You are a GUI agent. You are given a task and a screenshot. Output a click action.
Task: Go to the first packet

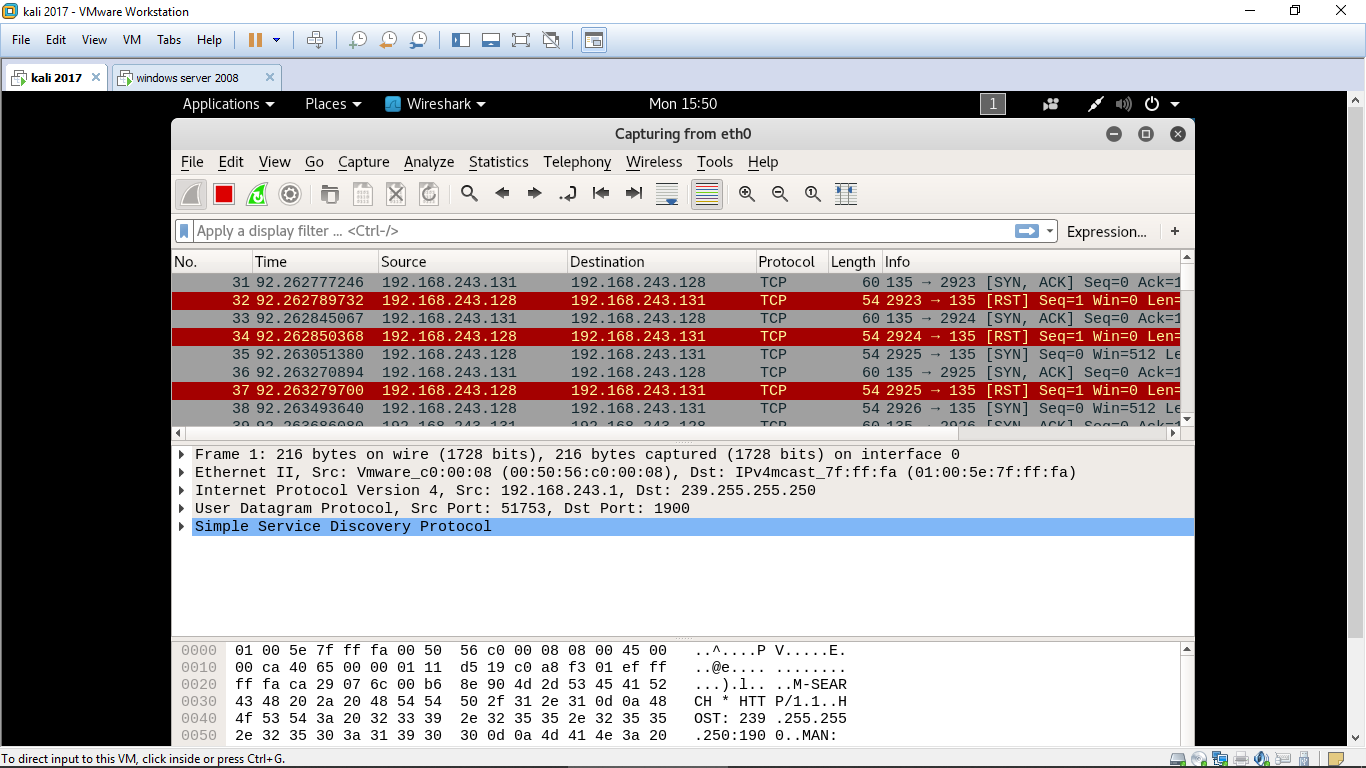(x=601, y=194)
